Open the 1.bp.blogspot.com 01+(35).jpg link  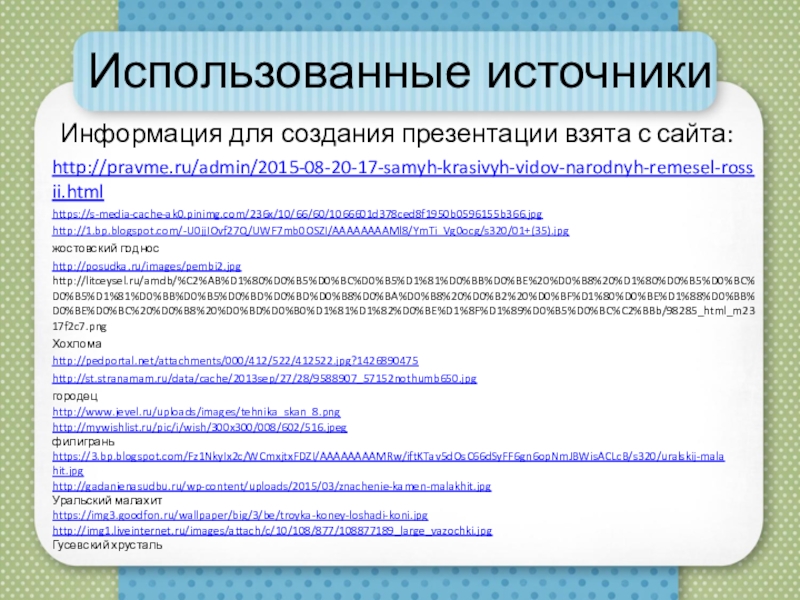(x=310, y=231)
